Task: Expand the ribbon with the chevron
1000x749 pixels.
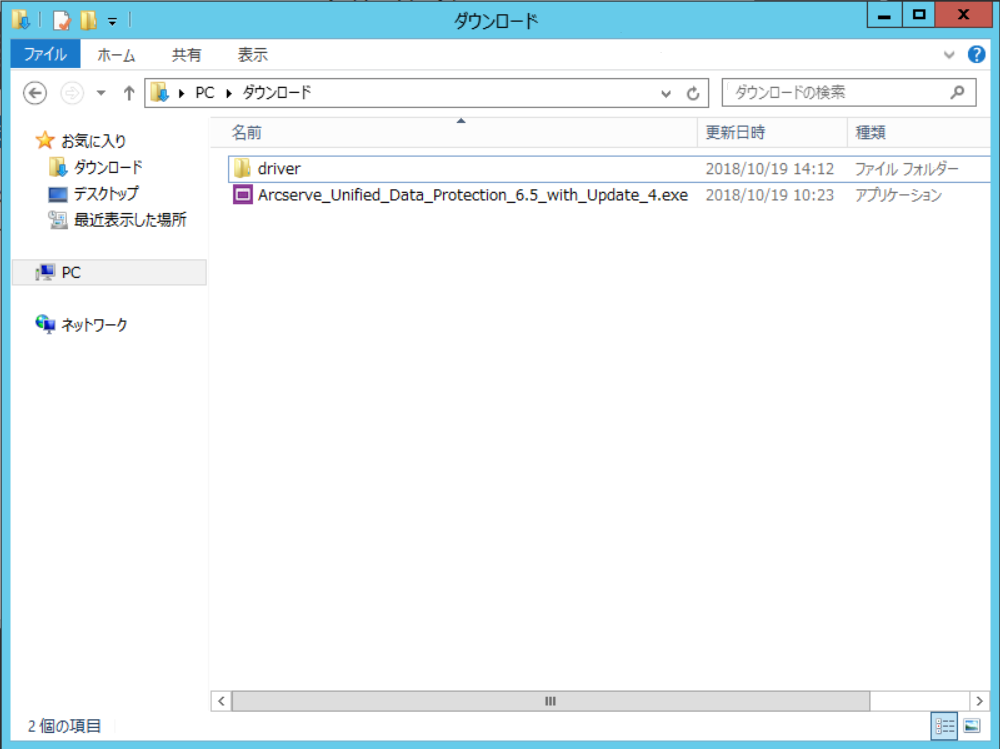Action: 949,55
